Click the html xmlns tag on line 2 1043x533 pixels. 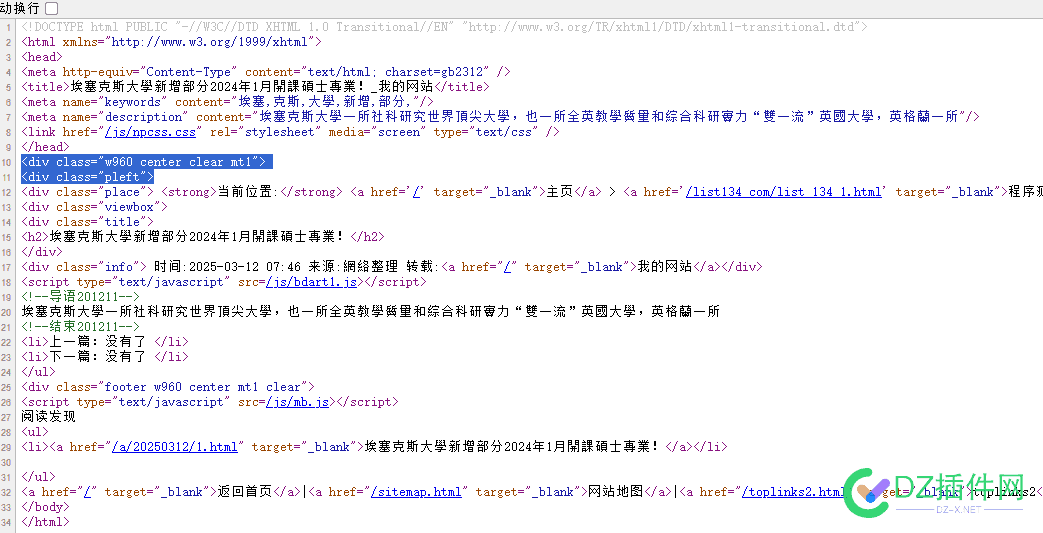172,42
